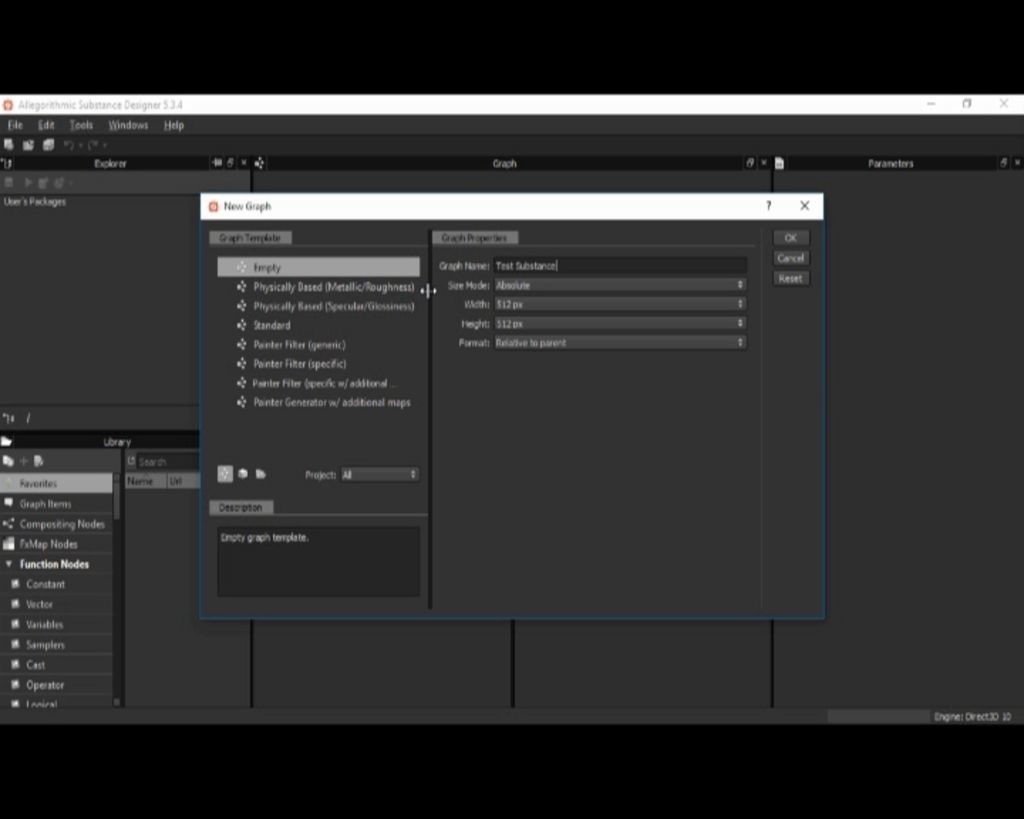Click the icon left of Library search

pos(131,461)
